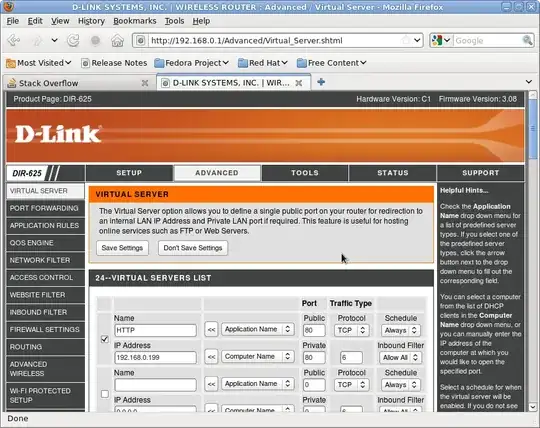Go back with the browser back arrow
540x428 pixels.
[14, 40]
